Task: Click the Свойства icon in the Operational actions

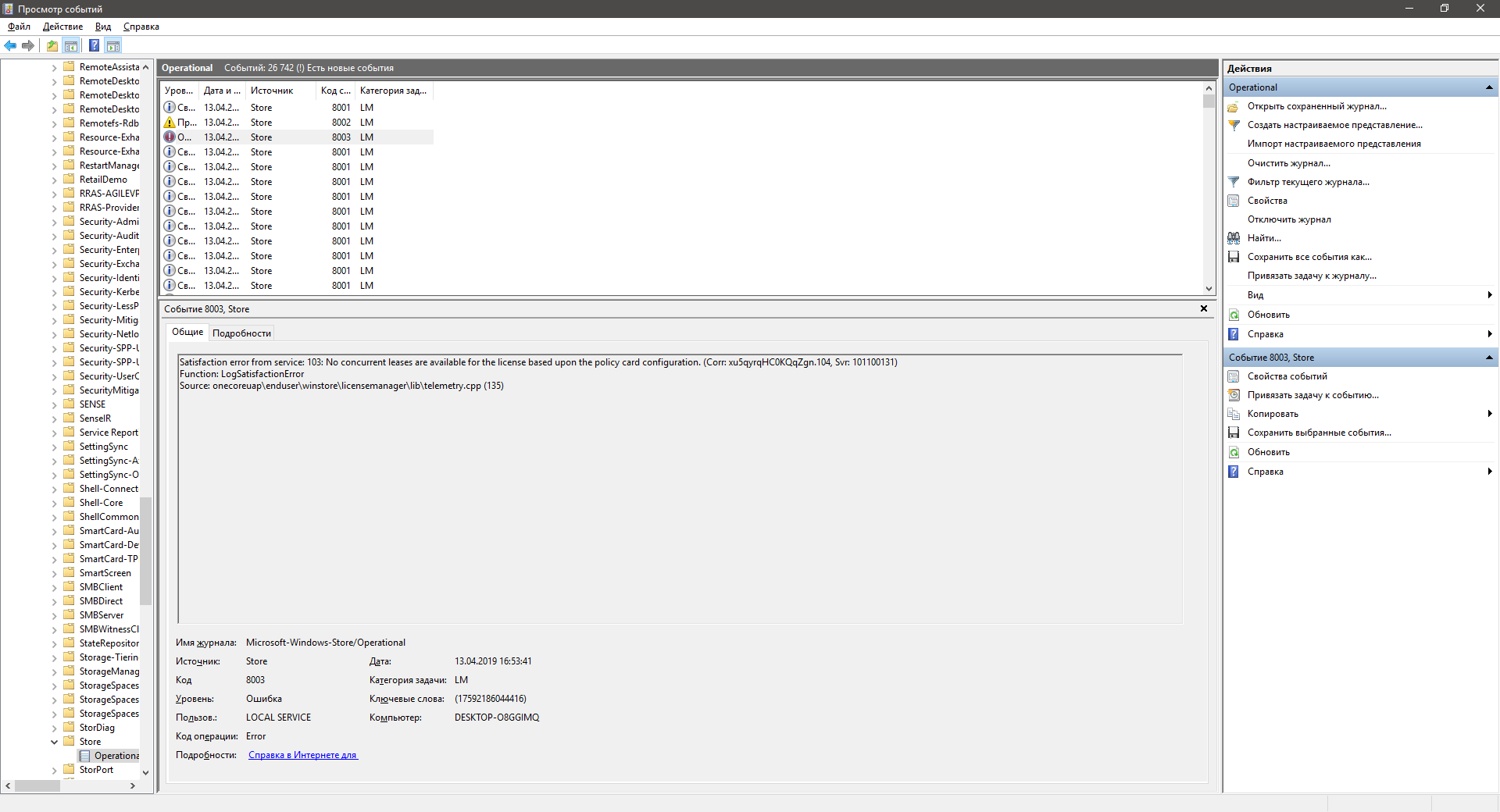Action: (x=1234, y=201)
